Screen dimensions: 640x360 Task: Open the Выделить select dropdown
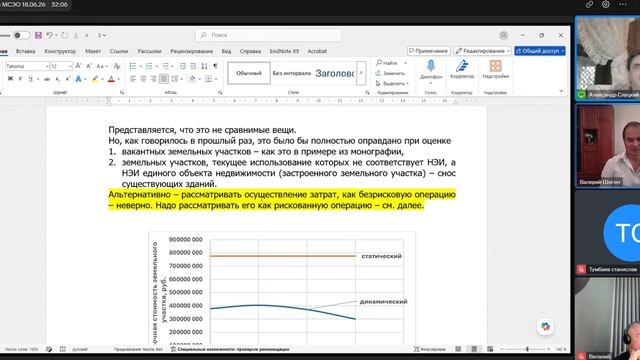392,83
